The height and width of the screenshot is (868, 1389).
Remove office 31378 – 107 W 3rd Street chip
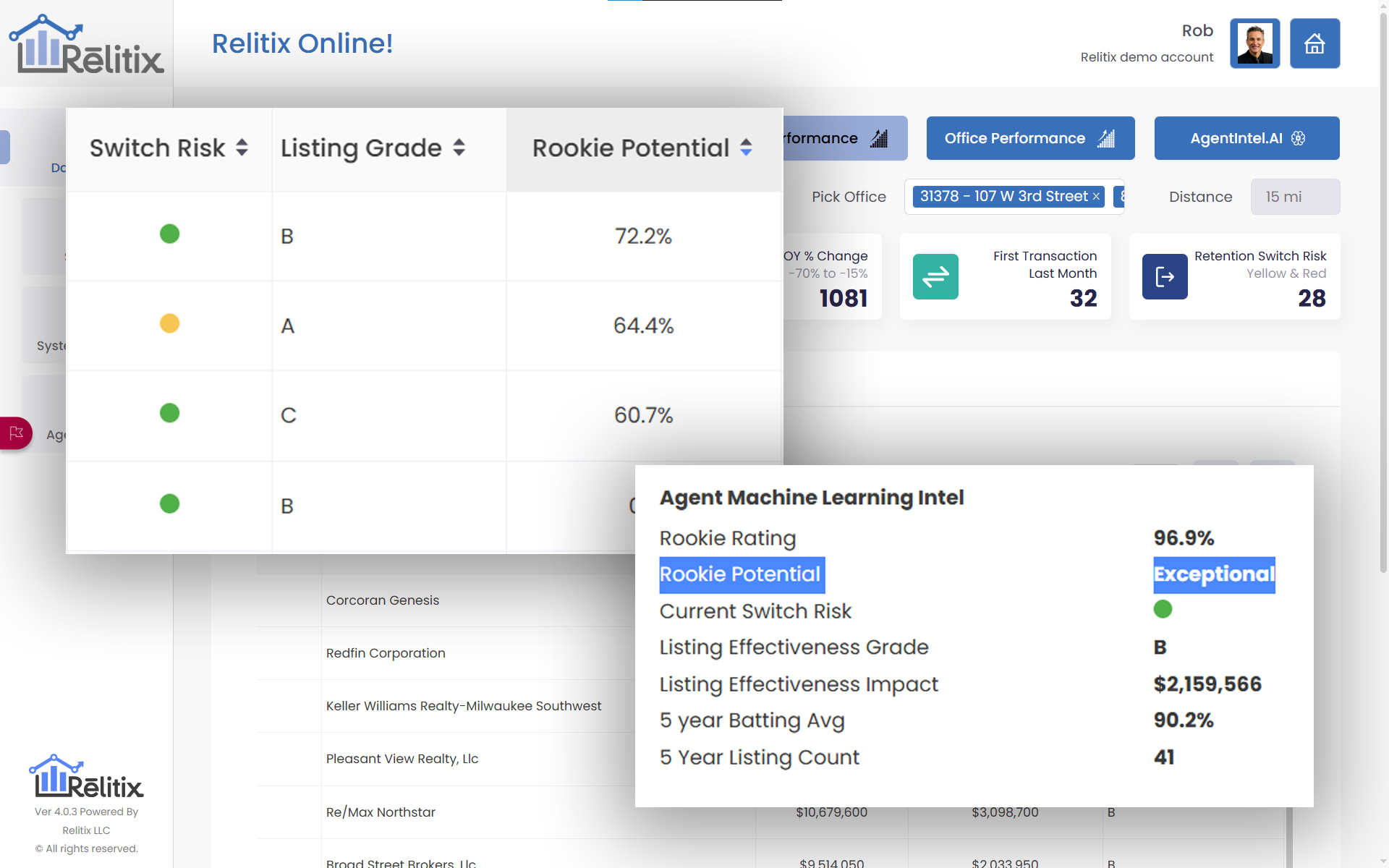coord(1096,196)
